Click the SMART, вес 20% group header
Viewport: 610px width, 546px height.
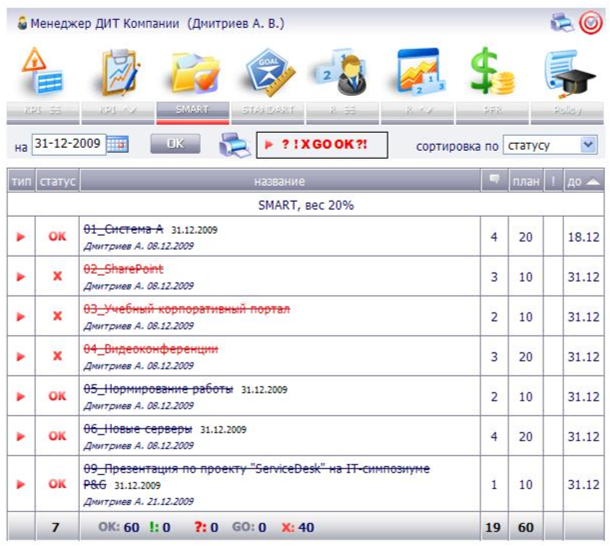[306, 205]
